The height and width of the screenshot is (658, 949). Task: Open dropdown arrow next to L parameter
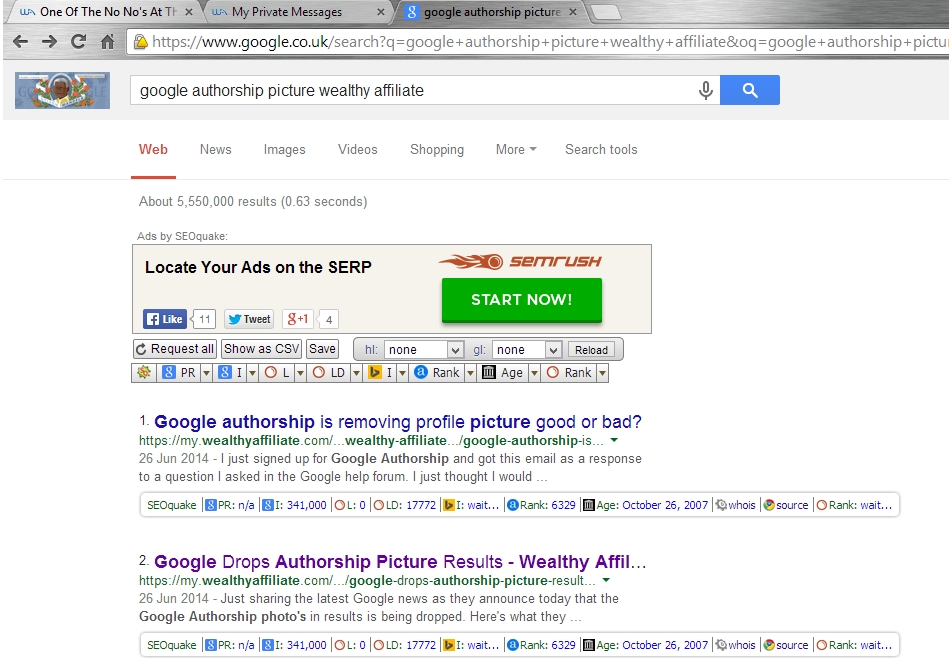(300, 373)
